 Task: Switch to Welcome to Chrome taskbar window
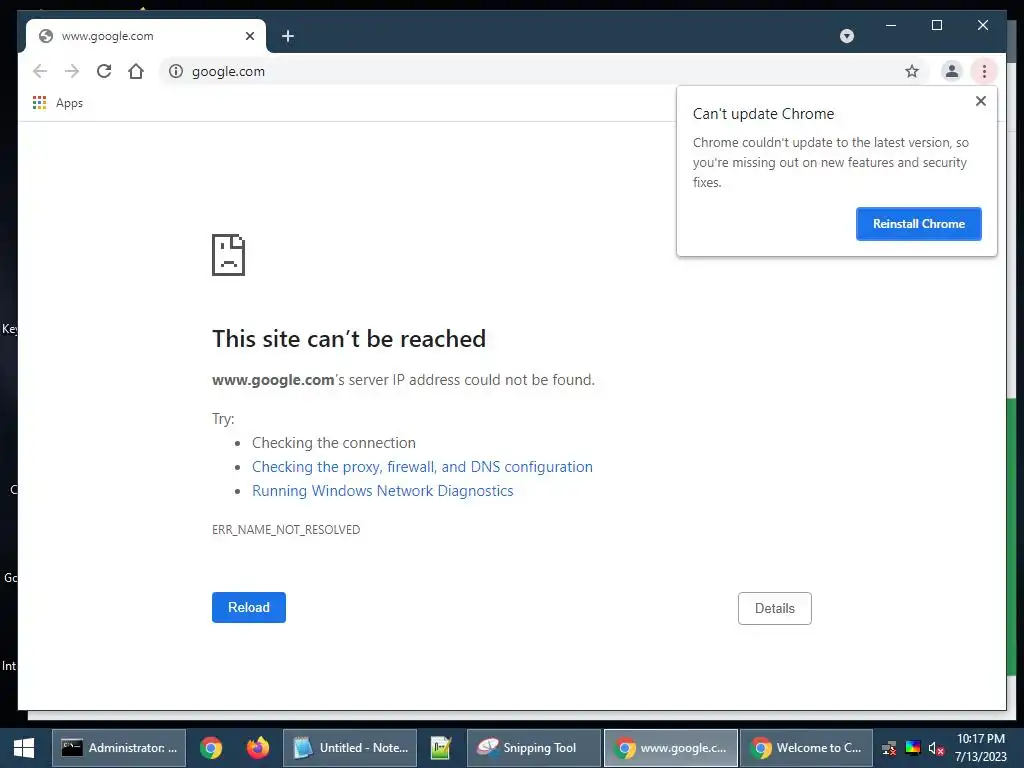(x=806, y=748)
